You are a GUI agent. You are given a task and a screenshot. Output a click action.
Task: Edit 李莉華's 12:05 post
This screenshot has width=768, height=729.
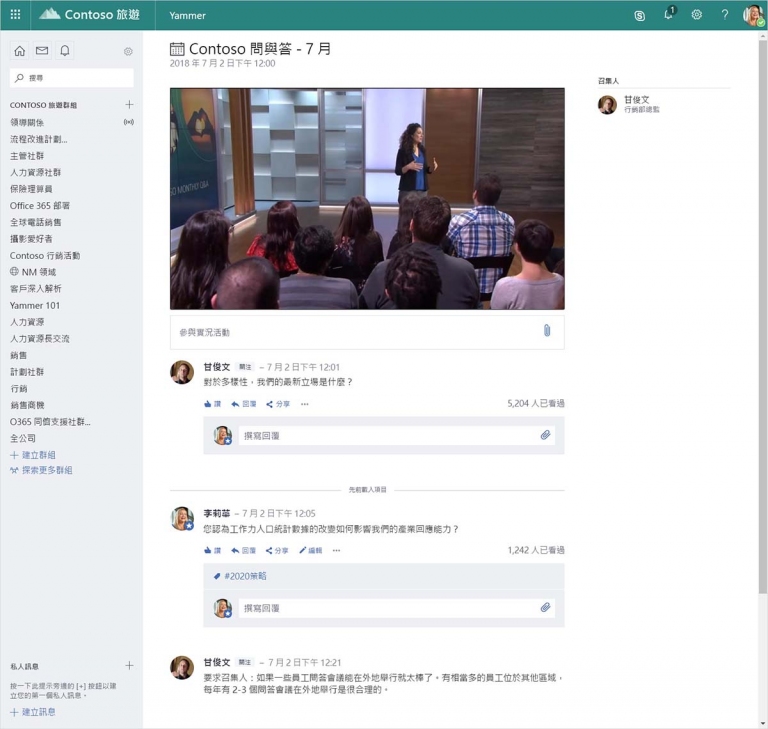pyautogui.click(x=311, y=551)
